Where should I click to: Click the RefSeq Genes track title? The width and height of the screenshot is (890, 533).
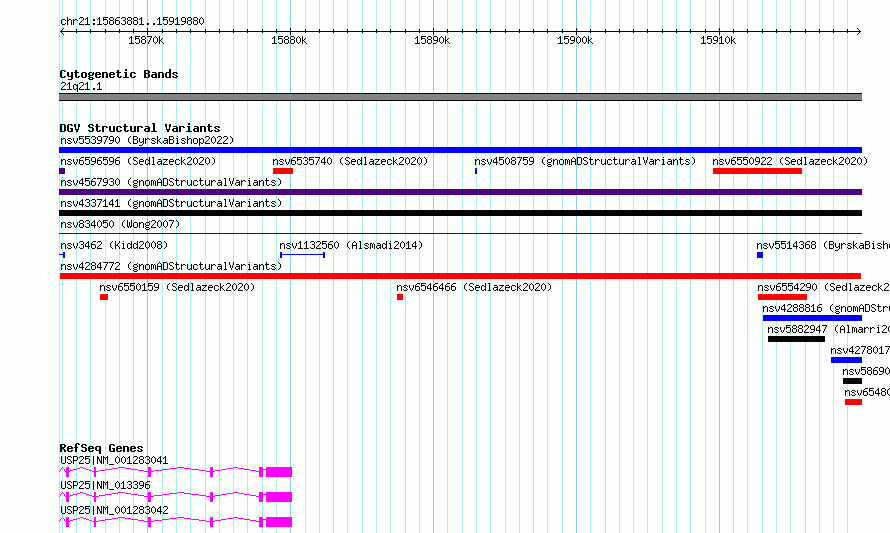pyautogui.click(x=101, y=448)
